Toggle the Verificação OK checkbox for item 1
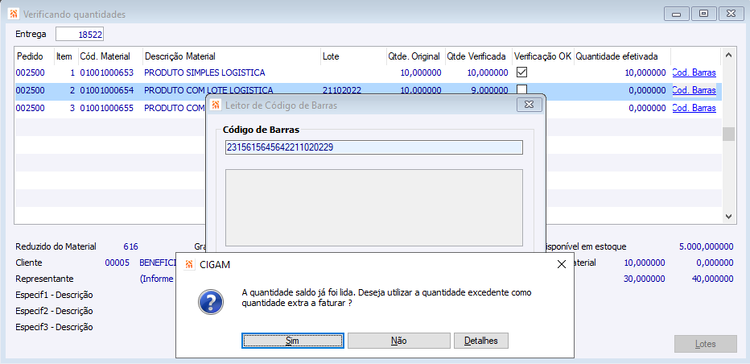This screenshot has width=750, height=364. tap(522, 72)
